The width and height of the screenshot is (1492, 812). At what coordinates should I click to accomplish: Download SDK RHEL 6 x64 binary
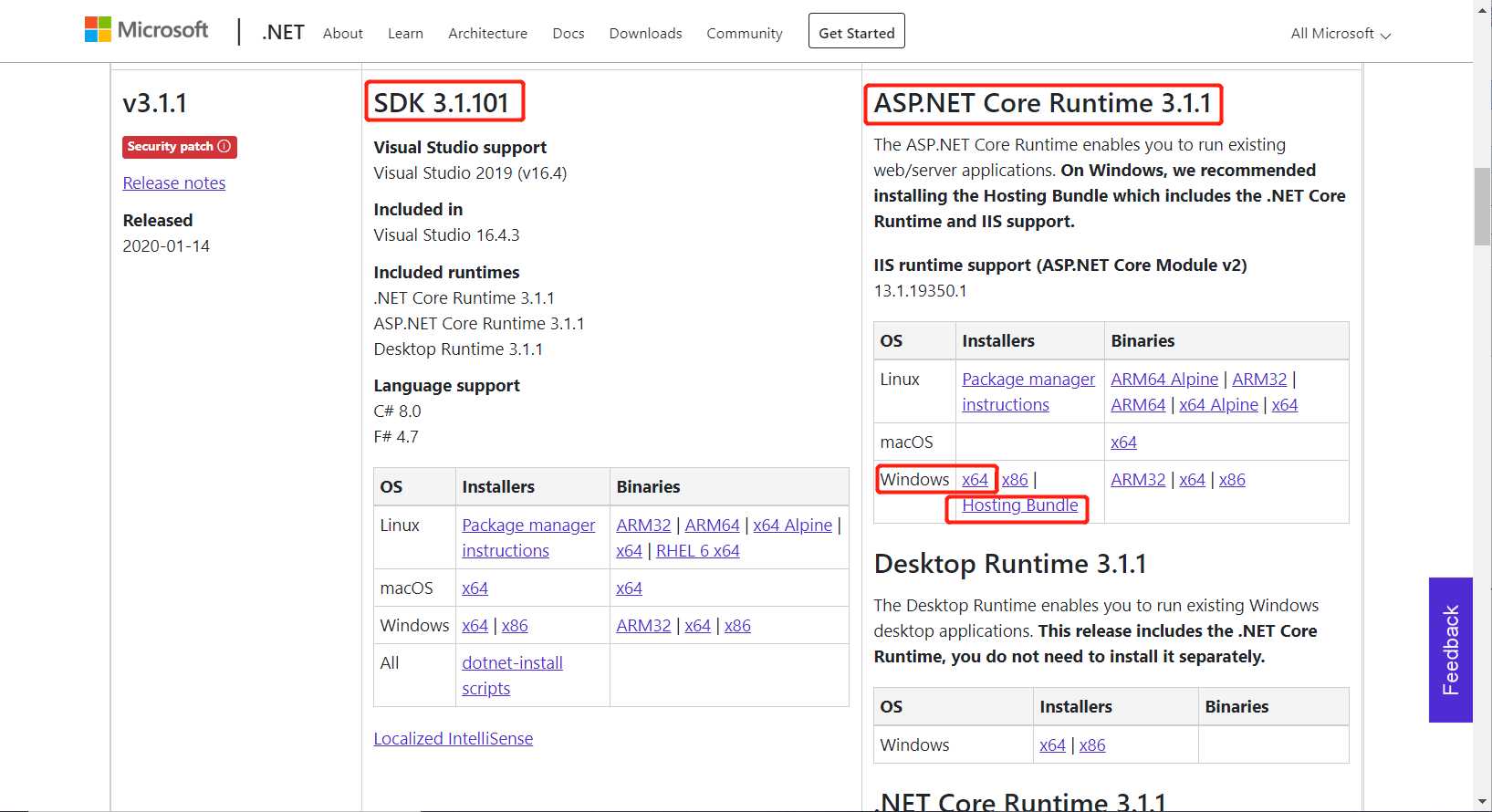click(697, 550)
